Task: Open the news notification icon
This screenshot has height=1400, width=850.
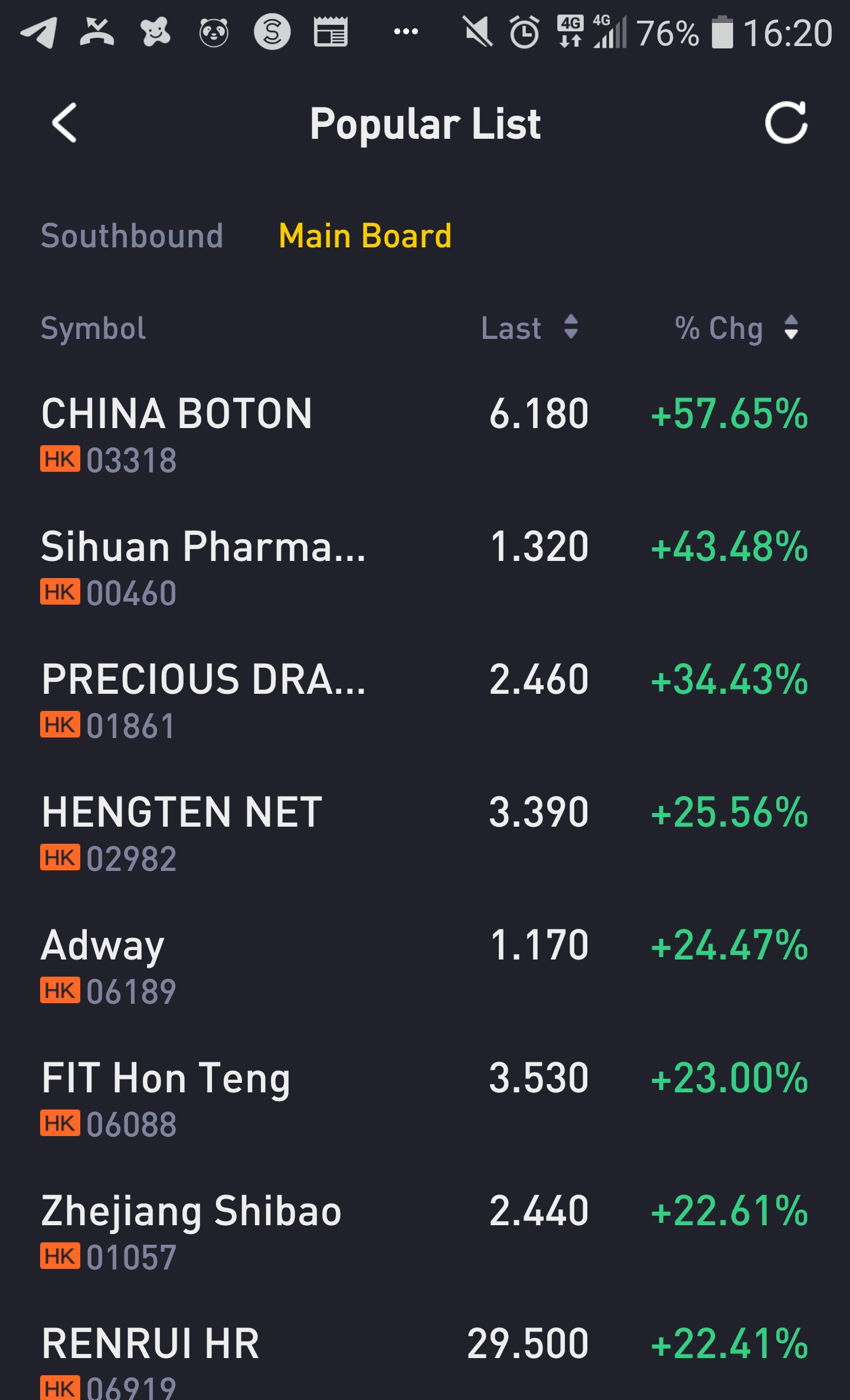Action: click(x=331, y=32)
